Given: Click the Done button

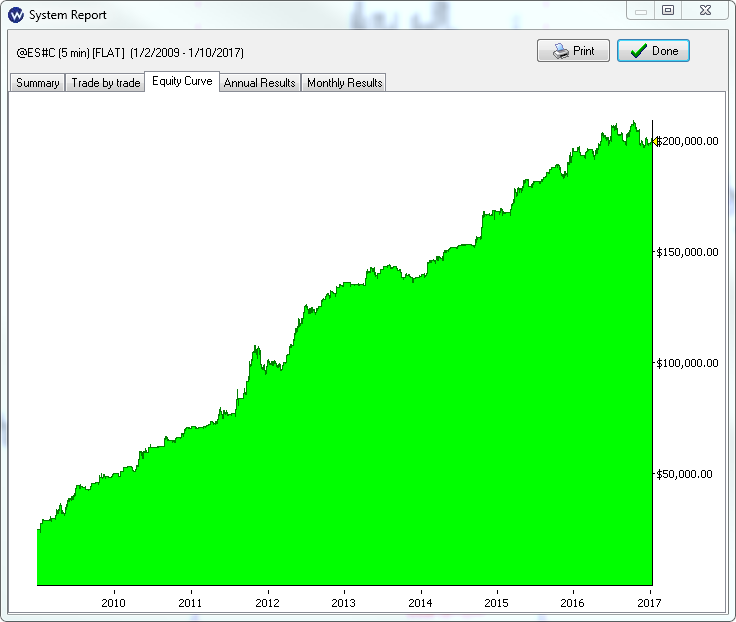Looking at the screenshot, I should tap(653, 51).
